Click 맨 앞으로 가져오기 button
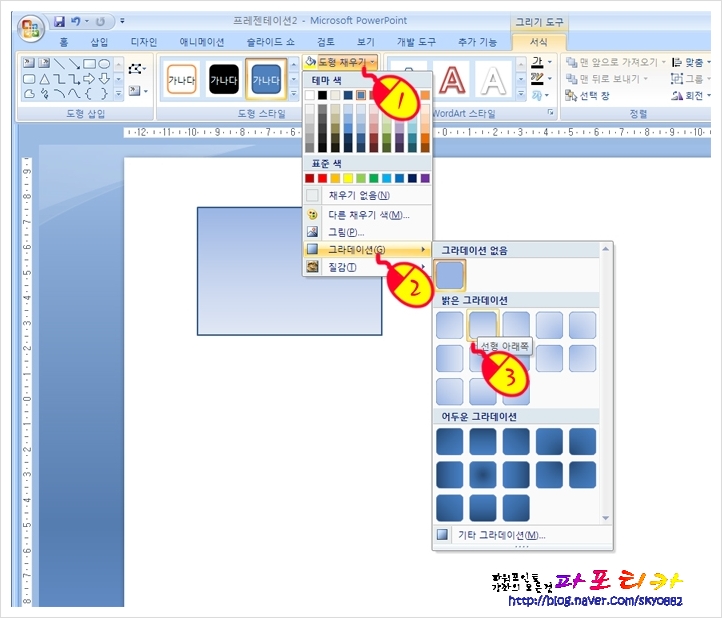722x618 pixels. click(616, 62)
